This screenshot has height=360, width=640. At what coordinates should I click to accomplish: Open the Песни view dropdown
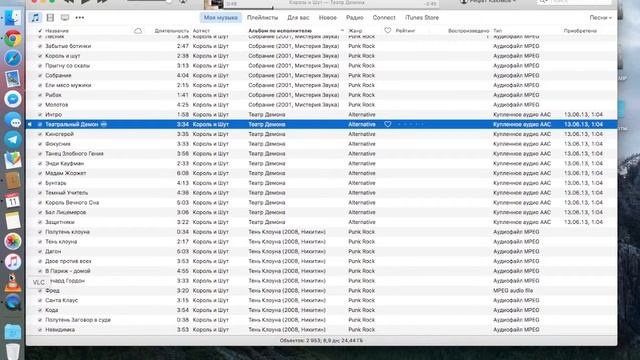pos(600,18)
